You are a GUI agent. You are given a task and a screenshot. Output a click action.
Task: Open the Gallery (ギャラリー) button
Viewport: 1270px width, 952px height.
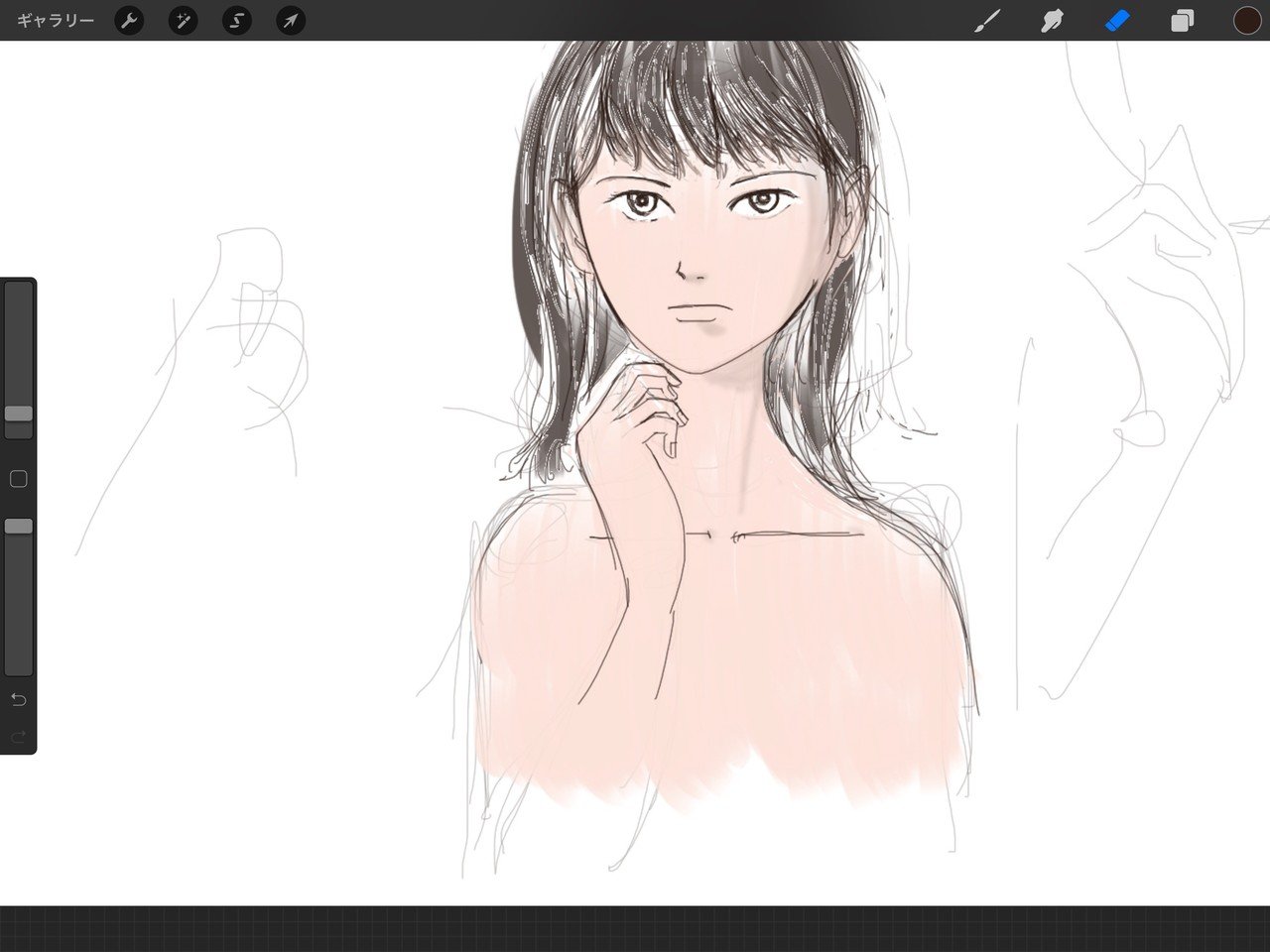(x=56, y=20)
